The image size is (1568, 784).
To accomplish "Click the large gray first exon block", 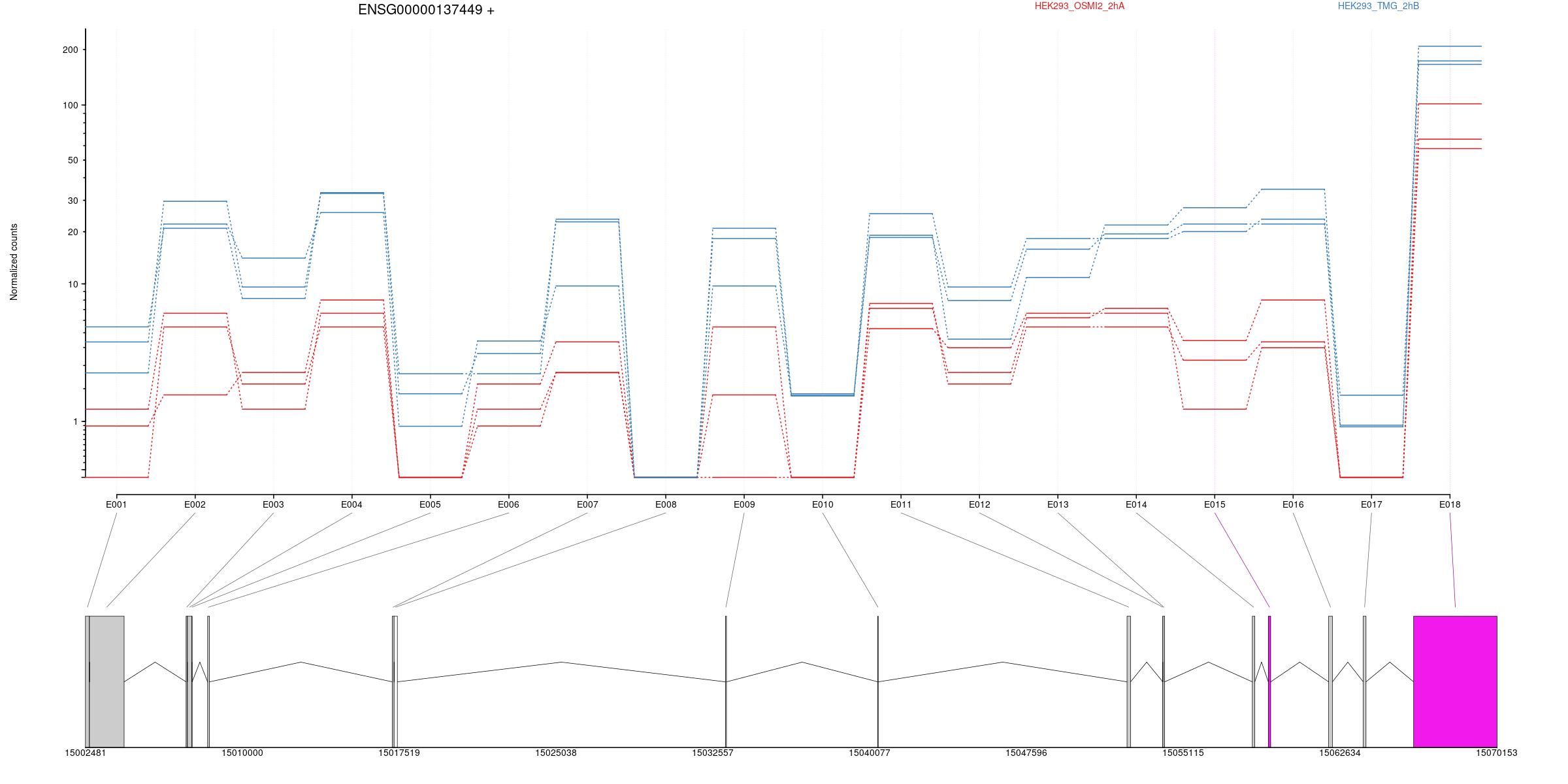I will click(106, 681).
